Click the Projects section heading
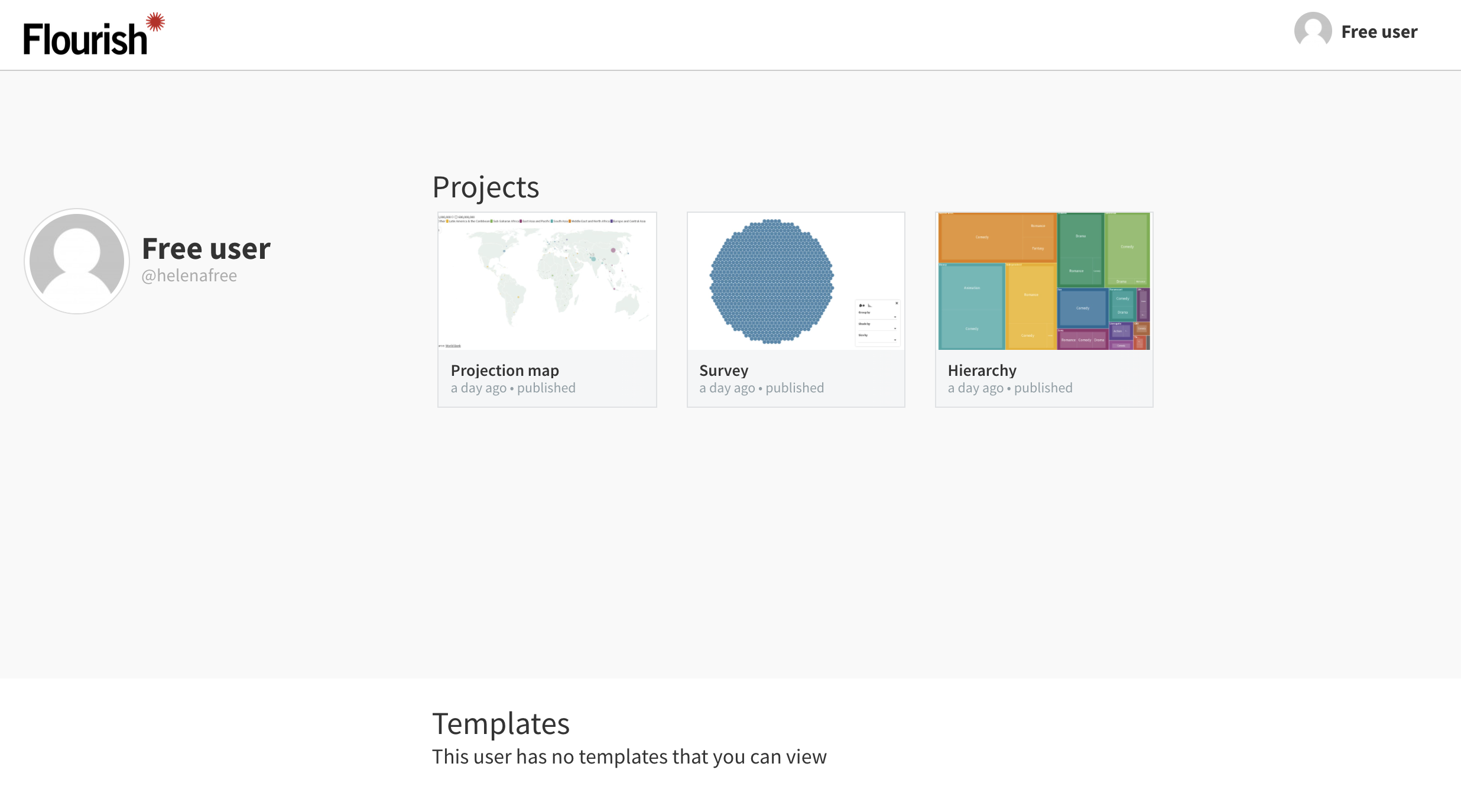This screenshot has width=1461, height=812. 485,187
